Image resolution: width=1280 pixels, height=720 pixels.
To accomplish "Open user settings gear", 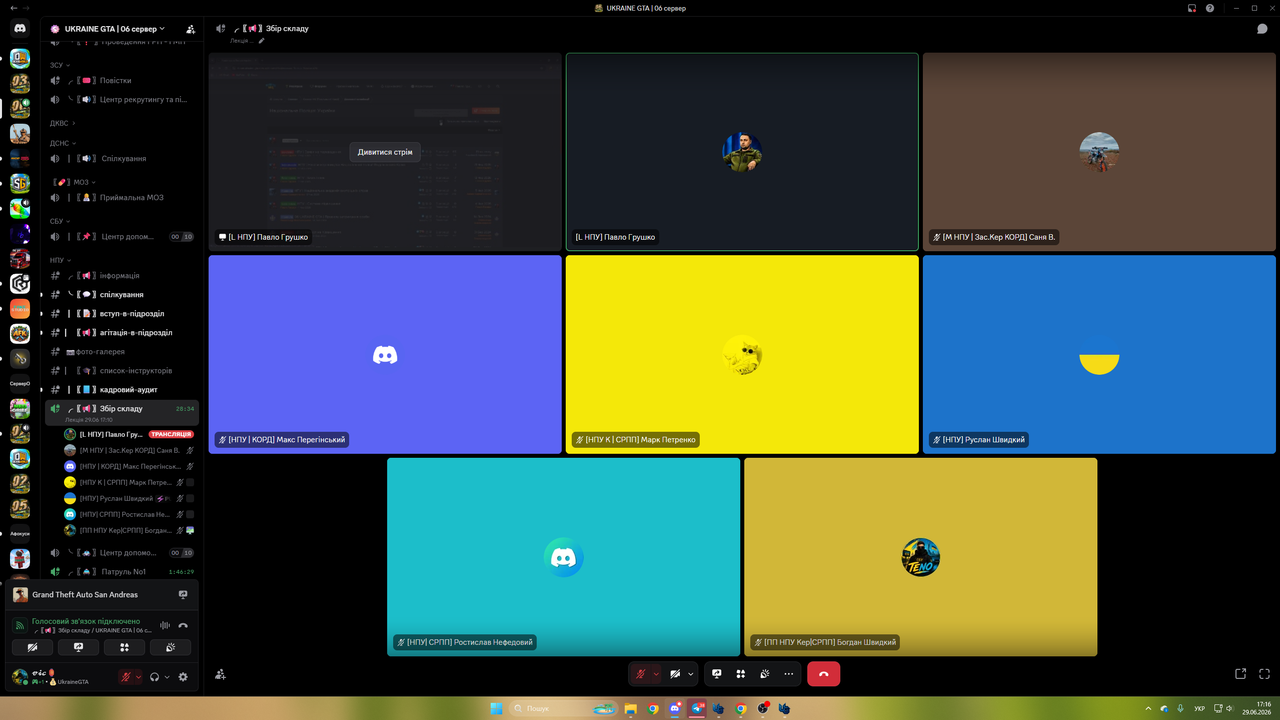I will click(183, 677).
